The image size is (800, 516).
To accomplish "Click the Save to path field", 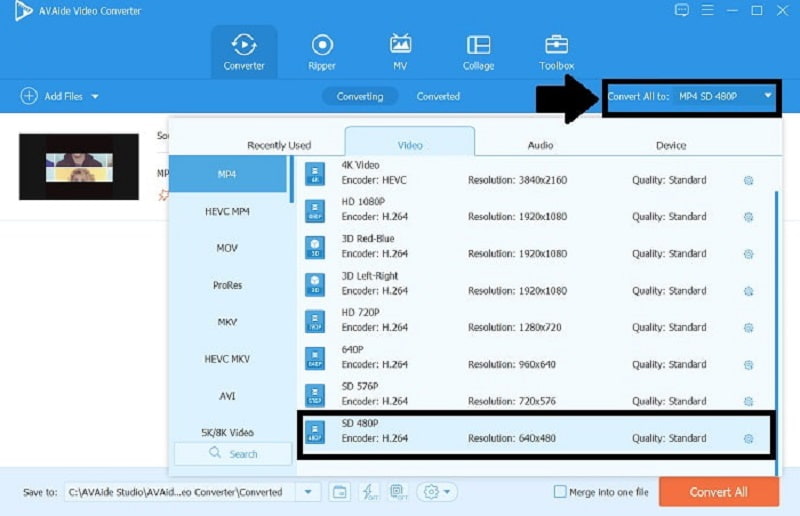I will point(180,492).
